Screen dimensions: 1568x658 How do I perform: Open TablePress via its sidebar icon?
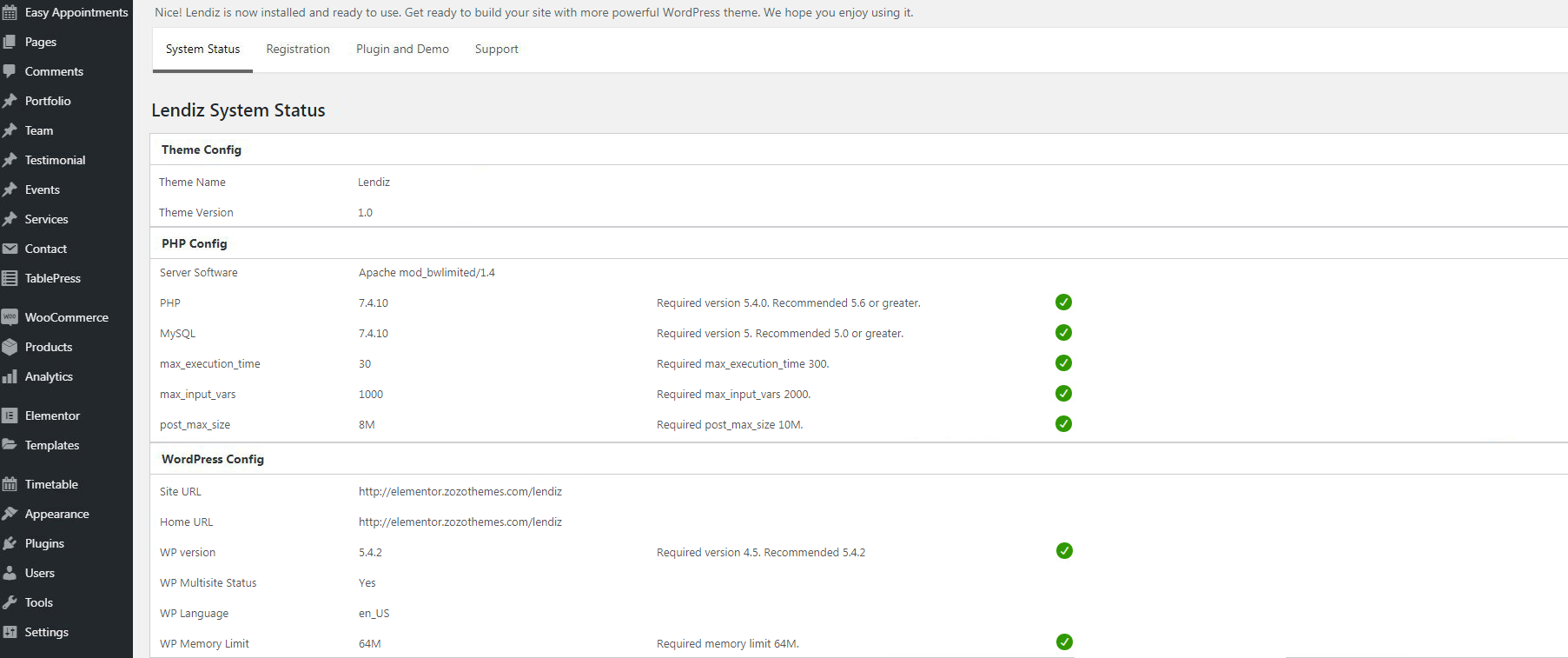point(10,278)
